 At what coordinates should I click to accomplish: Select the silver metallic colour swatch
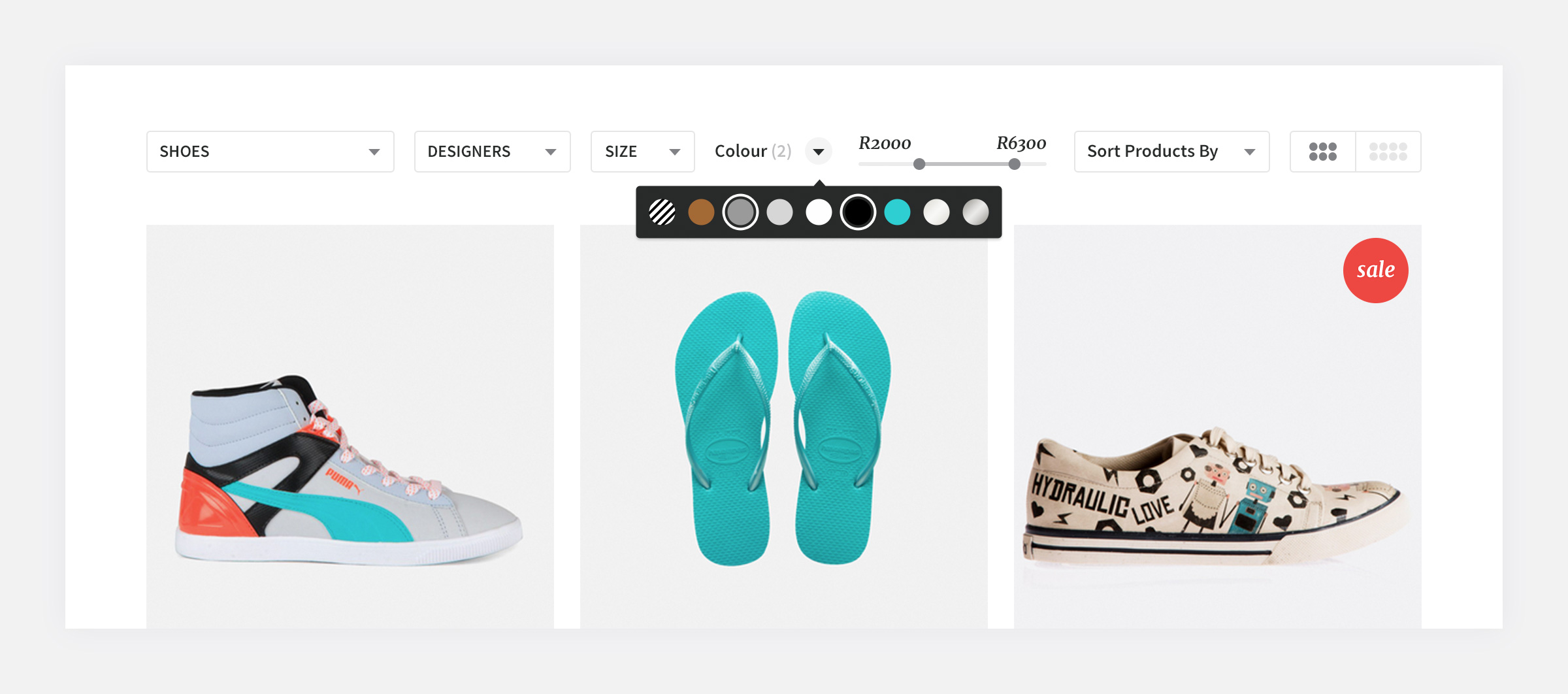click(x=975, y=212)
